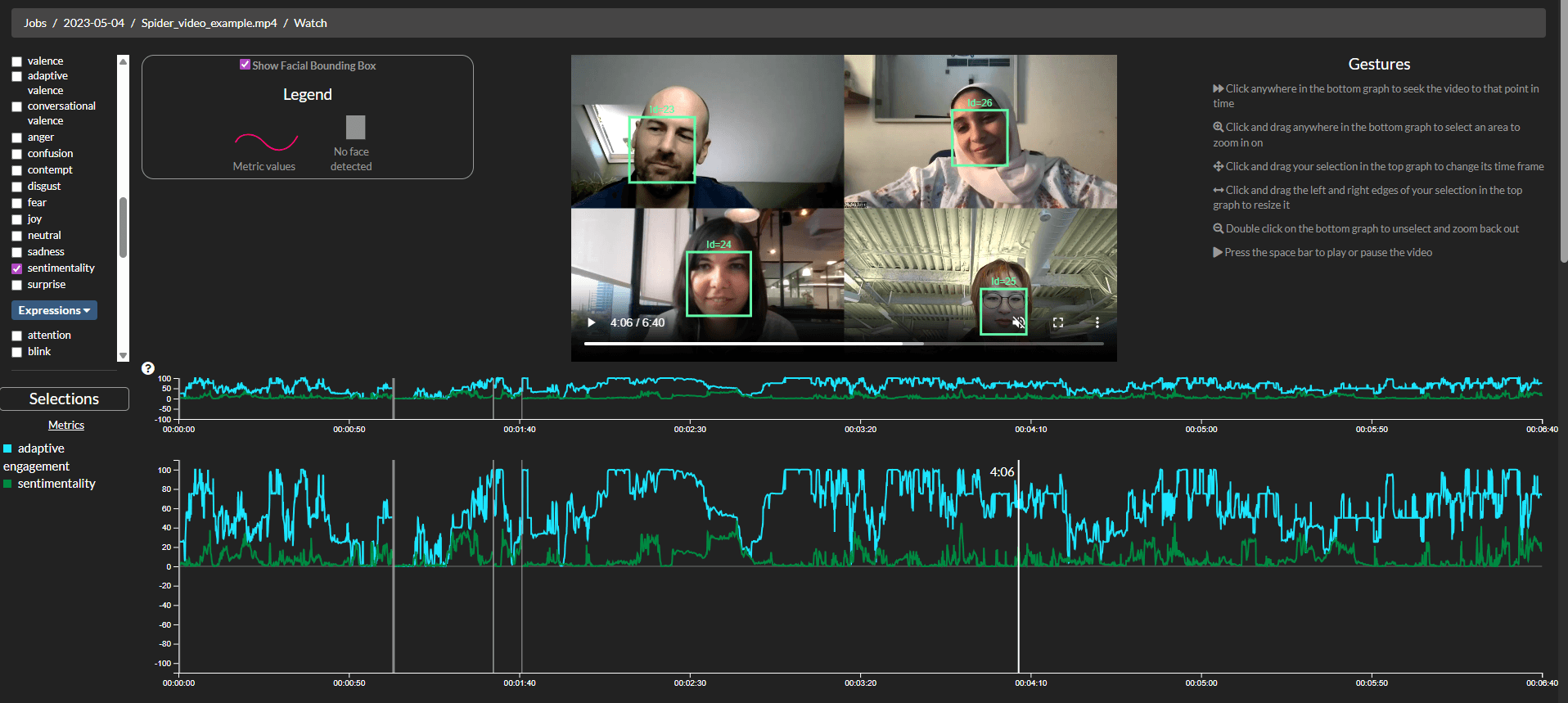The height and width of the screenshot is (703, 1568).
Task: Click face bounding box Id=24
Action: click(x=719, y=283)
